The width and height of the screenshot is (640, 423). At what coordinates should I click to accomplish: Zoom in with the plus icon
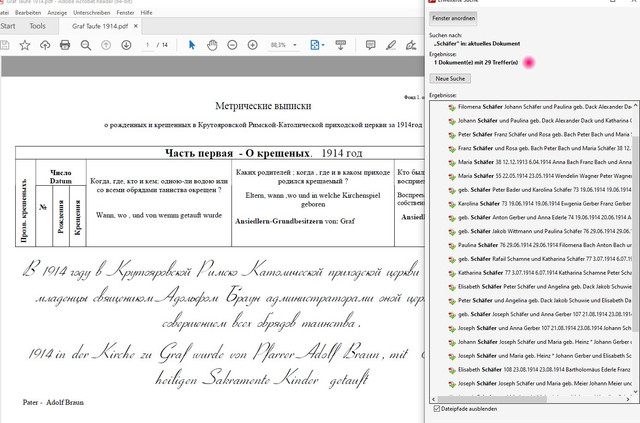pos(253,45)
